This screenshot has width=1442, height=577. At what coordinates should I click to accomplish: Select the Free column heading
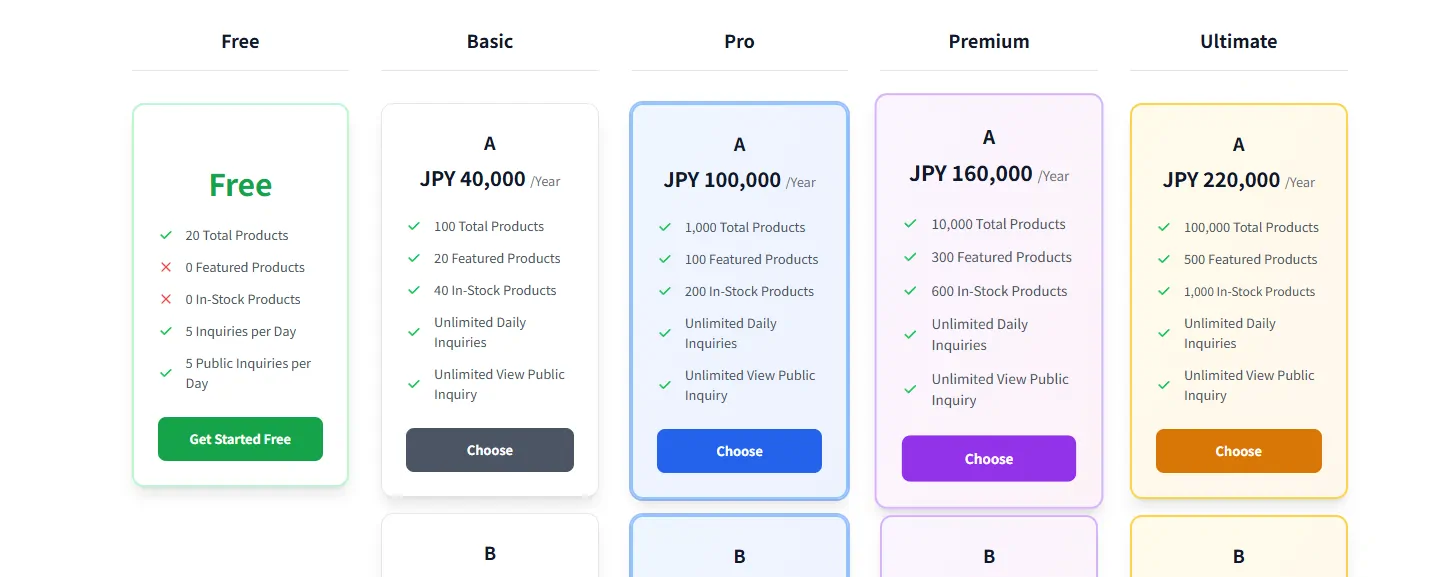240,41
